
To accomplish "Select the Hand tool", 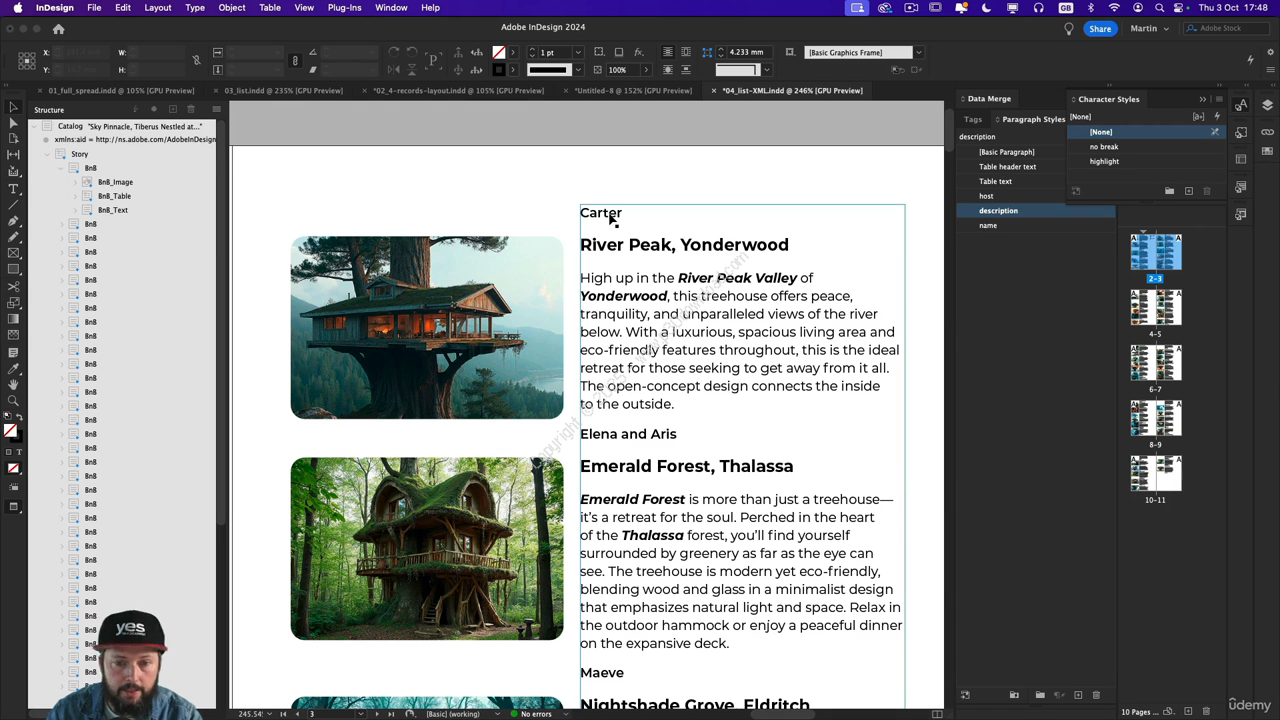I will click(13, 384).
